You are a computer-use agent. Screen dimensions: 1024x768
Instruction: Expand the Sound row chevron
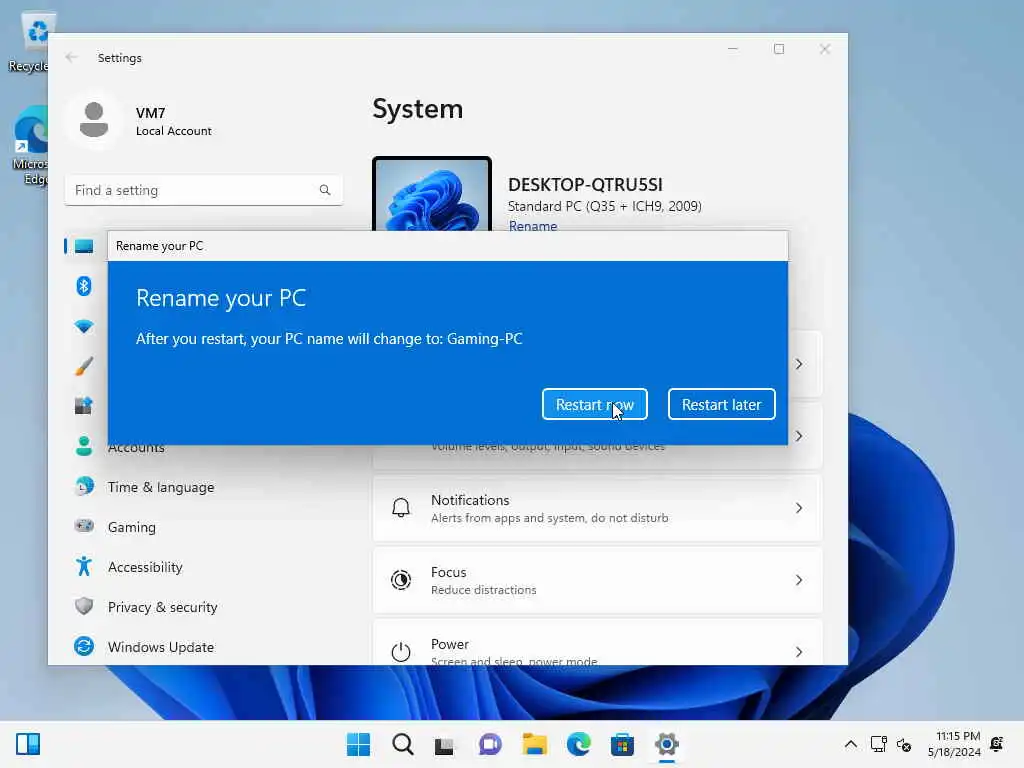[799, 436]
